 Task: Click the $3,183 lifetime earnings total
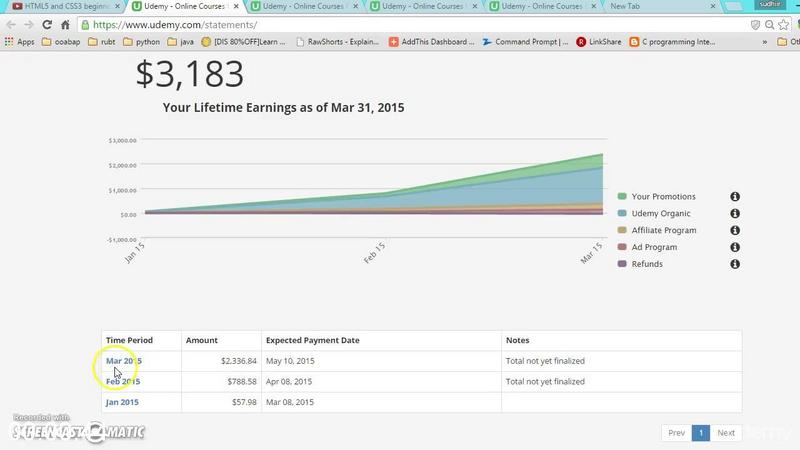(189, 73)
